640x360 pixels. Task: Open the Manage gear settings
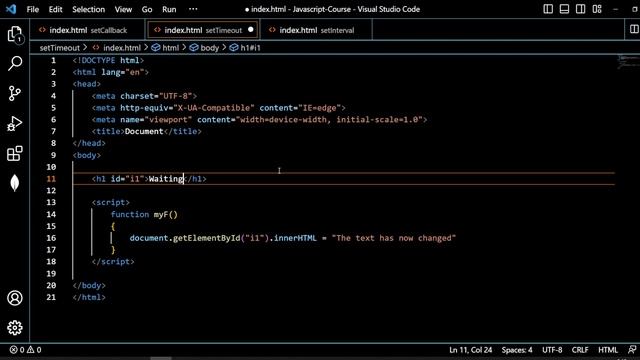click(x=15, y=328)
